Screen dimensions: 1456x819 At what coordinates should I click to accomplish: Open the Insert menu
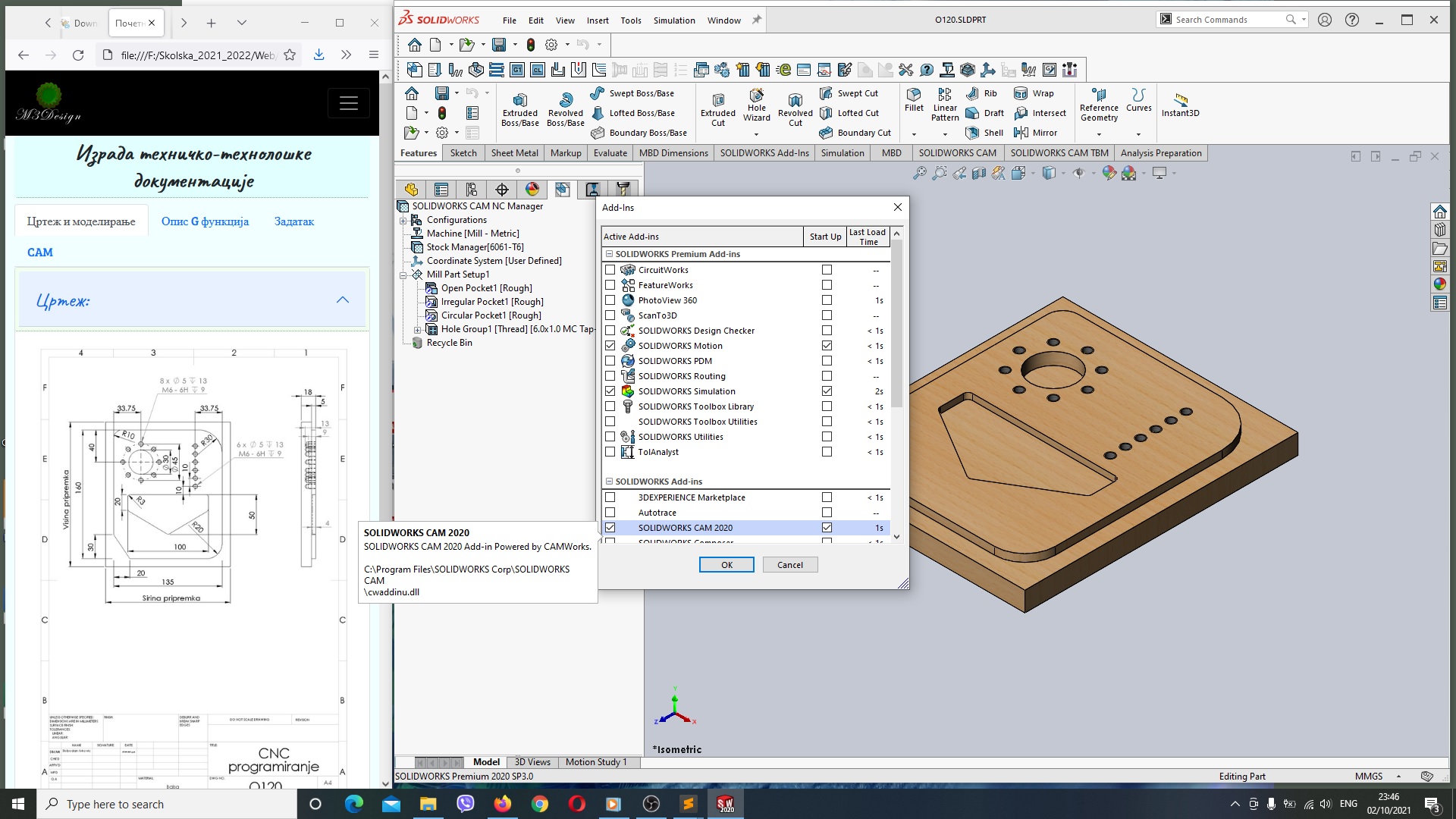597,20
